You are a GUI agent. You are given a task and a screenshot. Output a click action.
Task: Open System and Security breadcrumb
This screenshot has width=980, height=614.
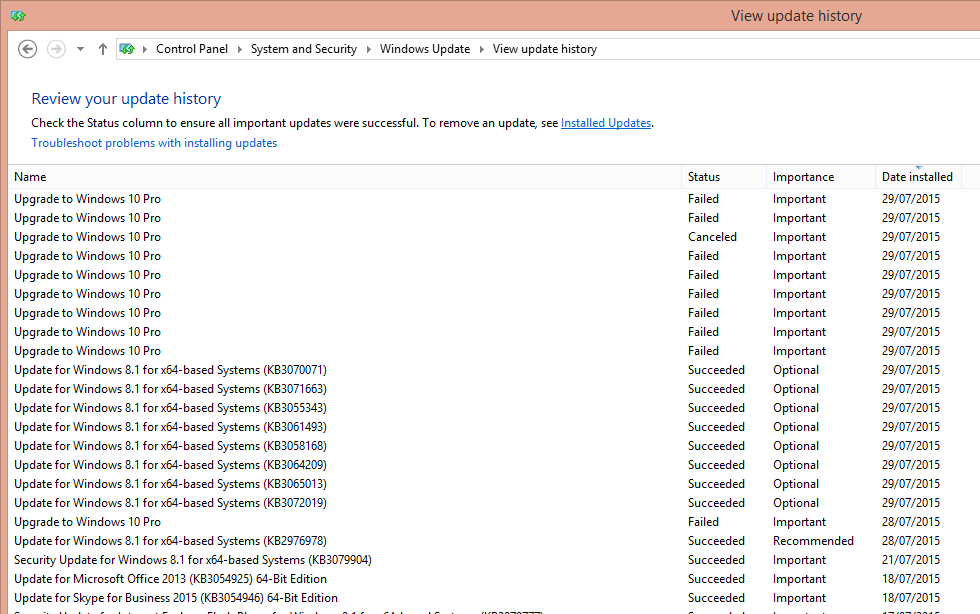[x=304, y=49]
